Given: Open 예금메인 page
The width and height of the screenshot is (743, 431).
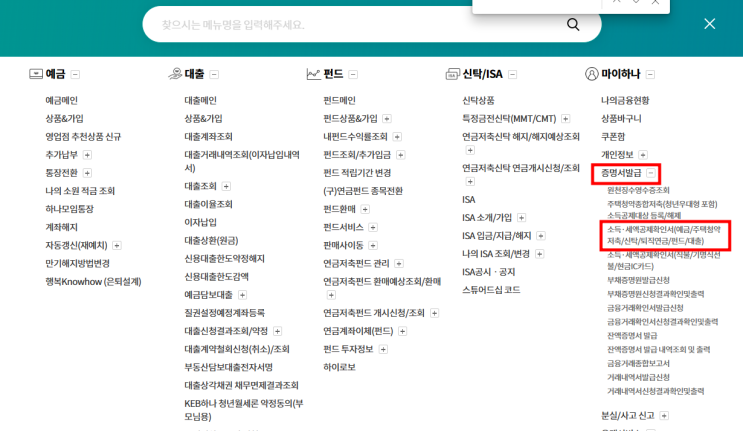Looking at the screenshot, I should [61, 100].
